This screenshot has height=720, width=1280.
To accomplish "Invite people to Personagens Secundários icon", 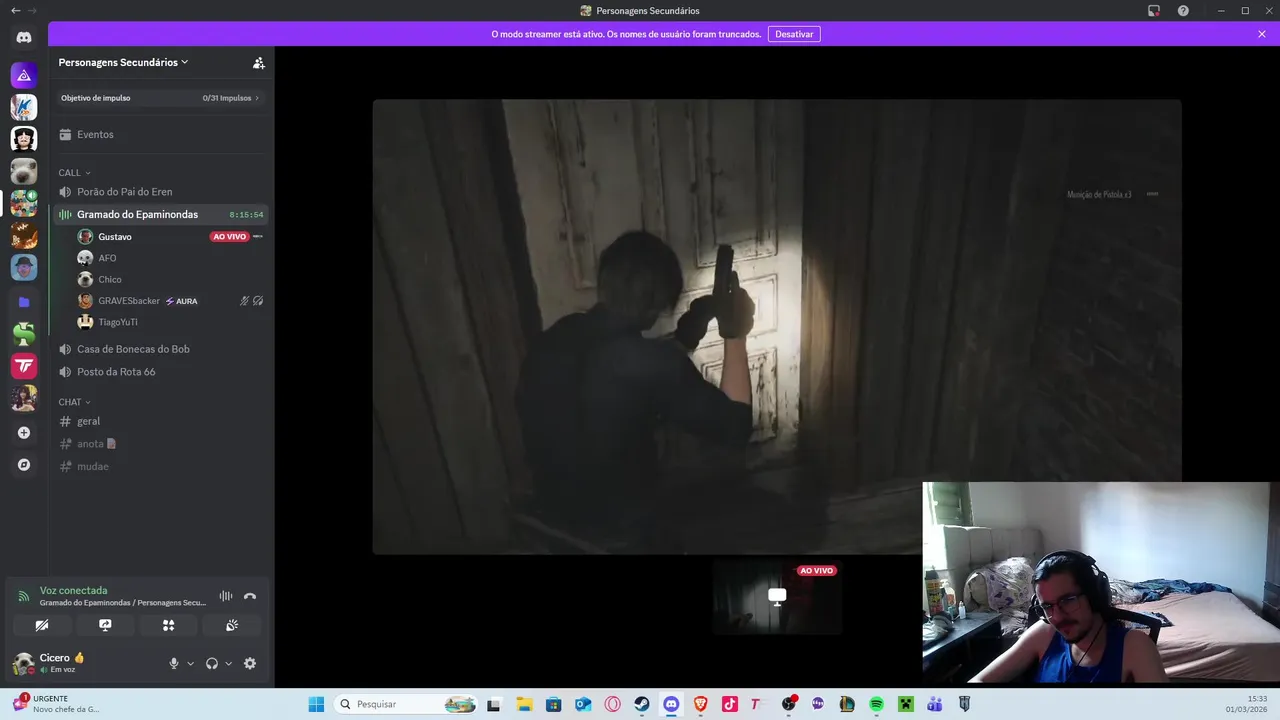I will (x=258, y=62).
